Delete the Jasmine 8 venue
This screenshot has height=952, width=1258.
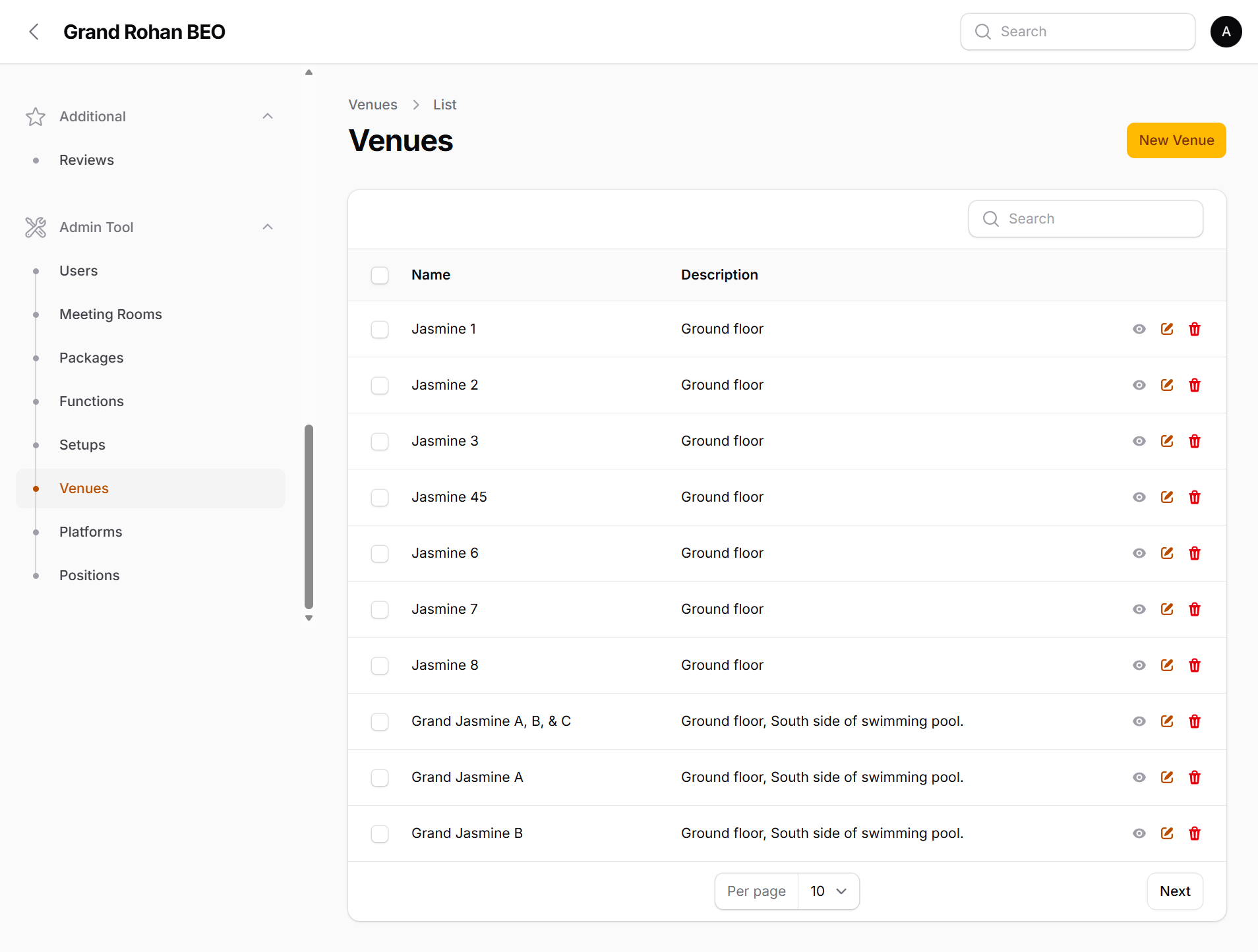(x=1194, y=665)
